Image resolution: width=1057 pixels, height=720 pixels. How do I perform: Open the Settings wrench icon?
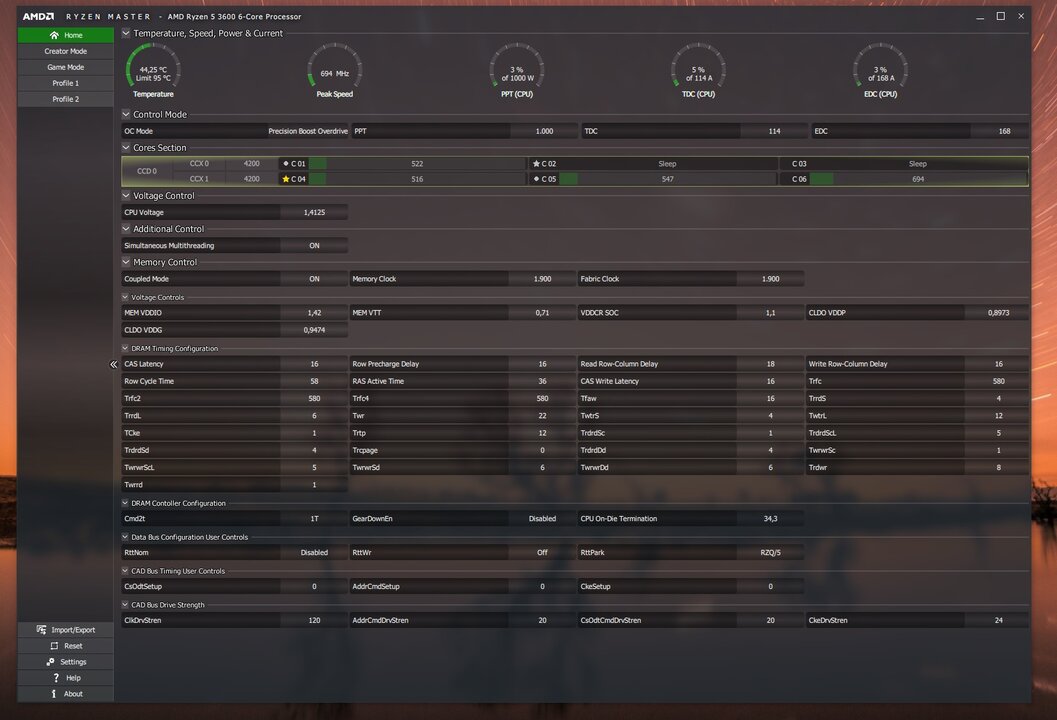51,662
